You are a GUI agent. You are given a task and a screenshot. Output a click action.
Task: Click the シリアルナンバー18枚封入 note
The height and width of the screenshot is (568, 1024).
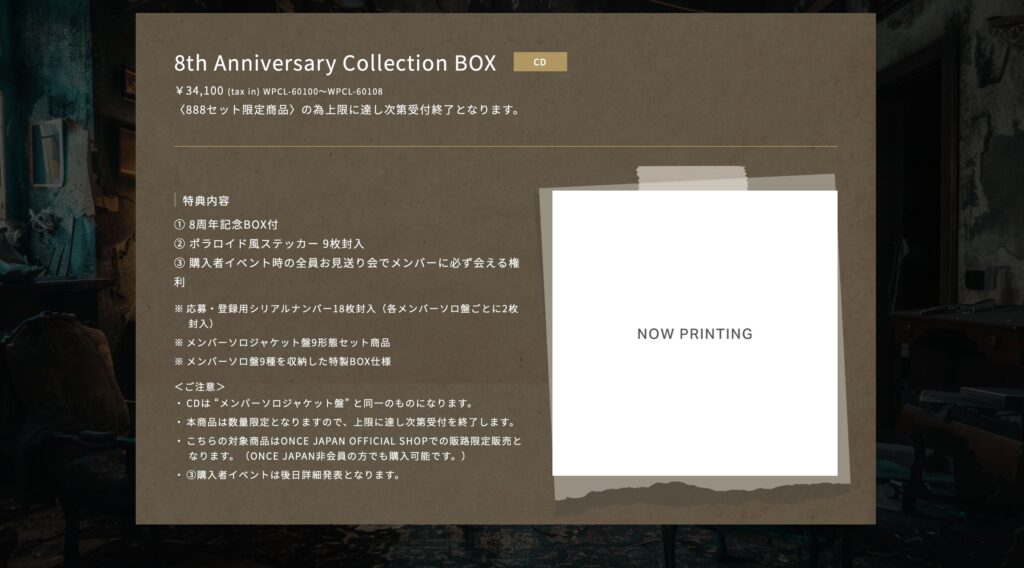(x=346, y=316)
